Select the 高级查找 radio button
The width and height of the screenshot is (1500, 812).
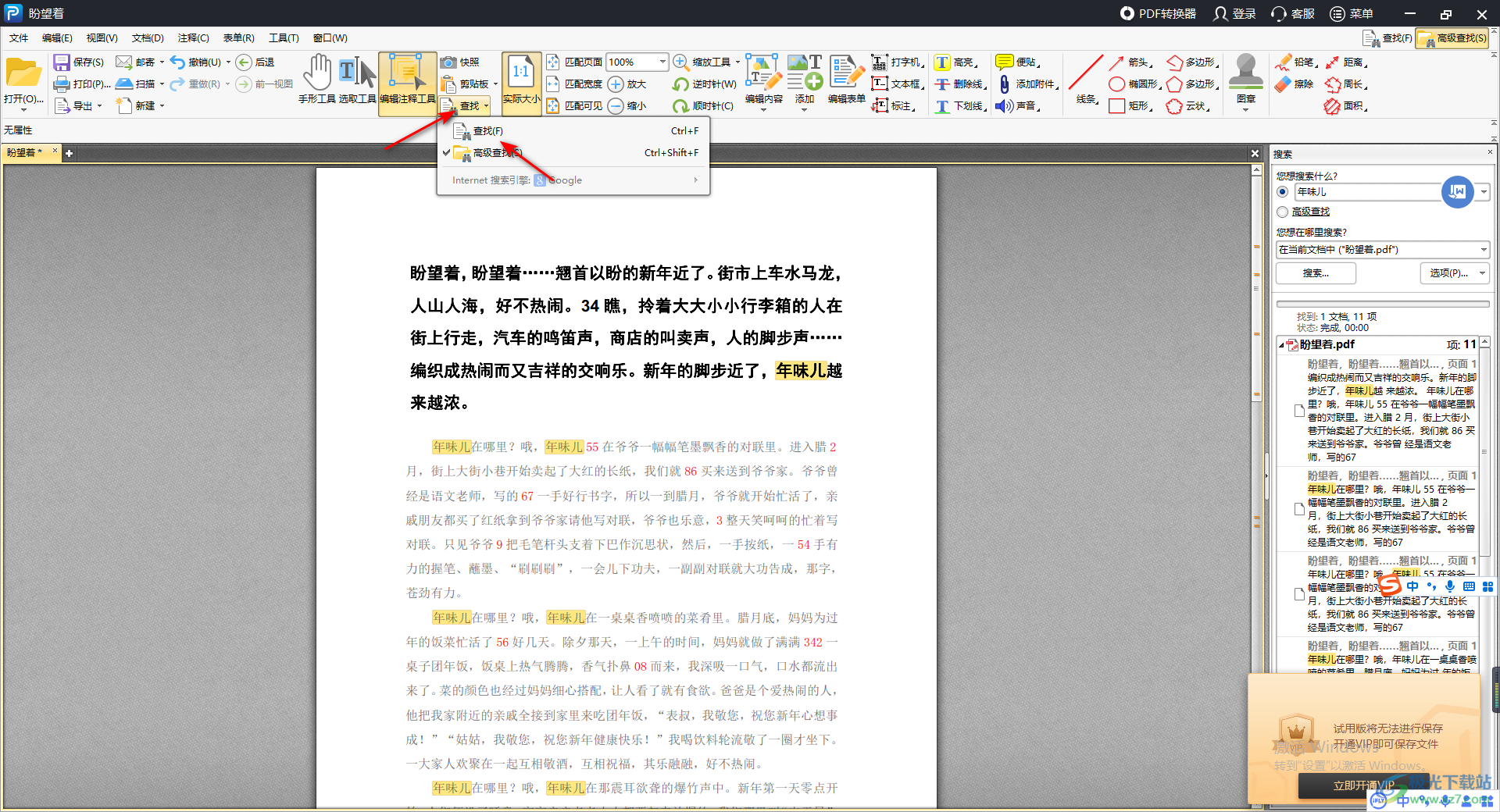tap(1282, 212)
